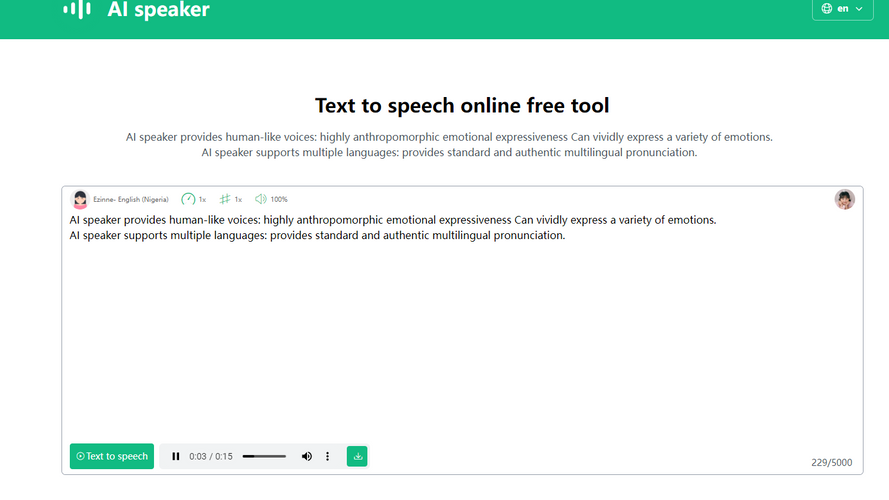Screen dimensions: 889x500
Task: Select the Ezinne voice avatar
Action: (80, 200)
